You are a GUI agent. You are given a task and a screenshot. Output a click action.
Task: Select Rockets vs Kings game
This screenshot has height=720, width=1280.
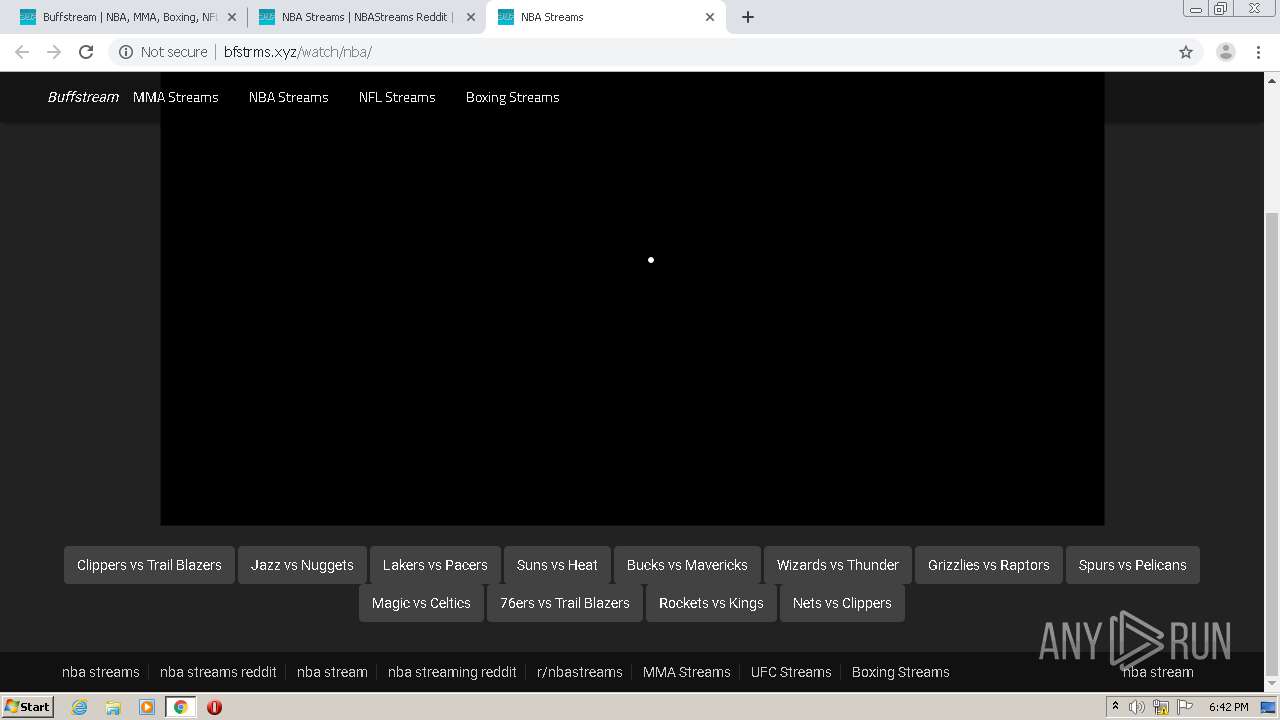(711, 603)
